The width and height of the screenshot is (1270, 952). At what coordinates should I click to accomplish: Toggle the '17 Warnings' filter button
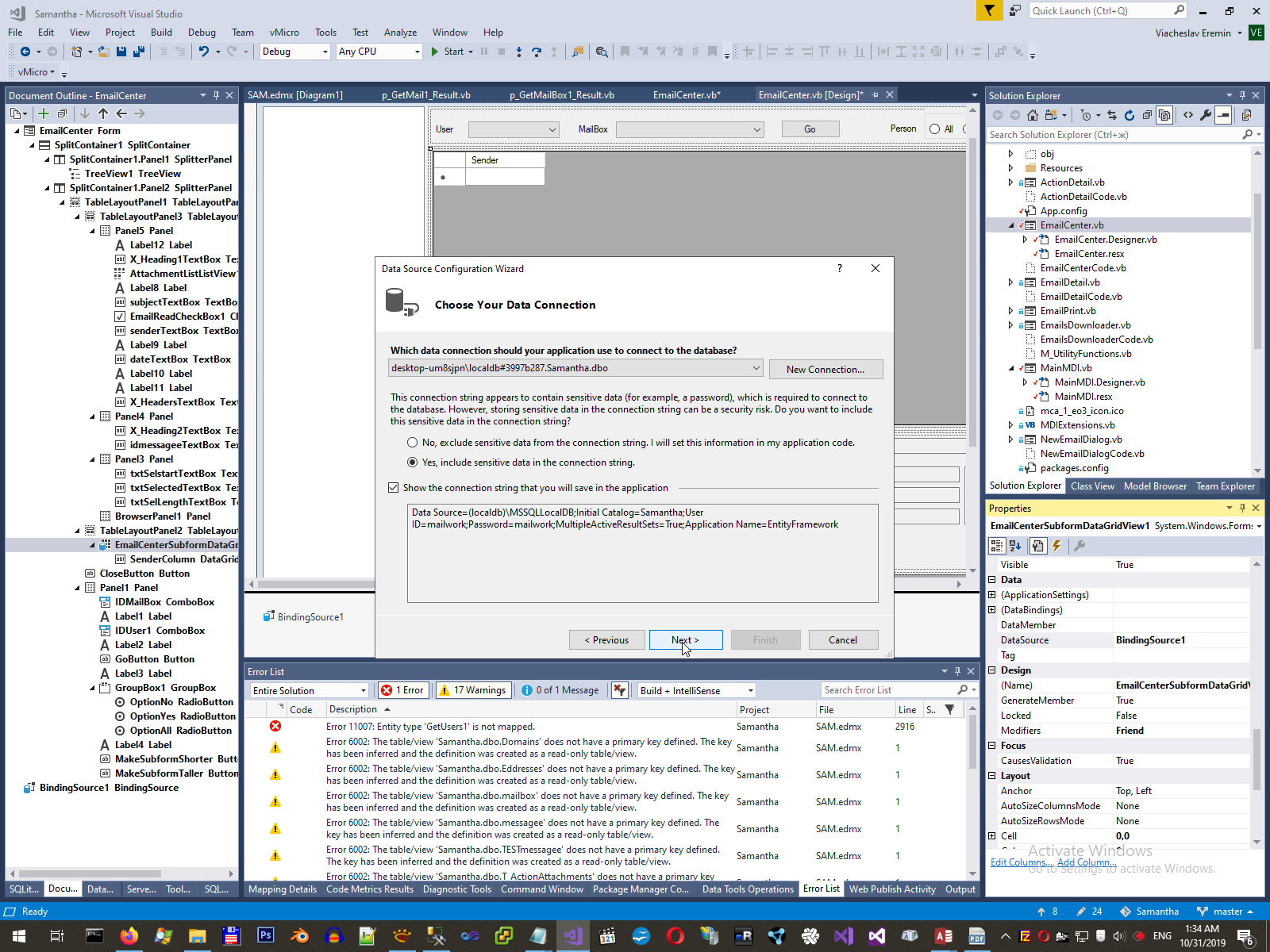tap(473, 690)
